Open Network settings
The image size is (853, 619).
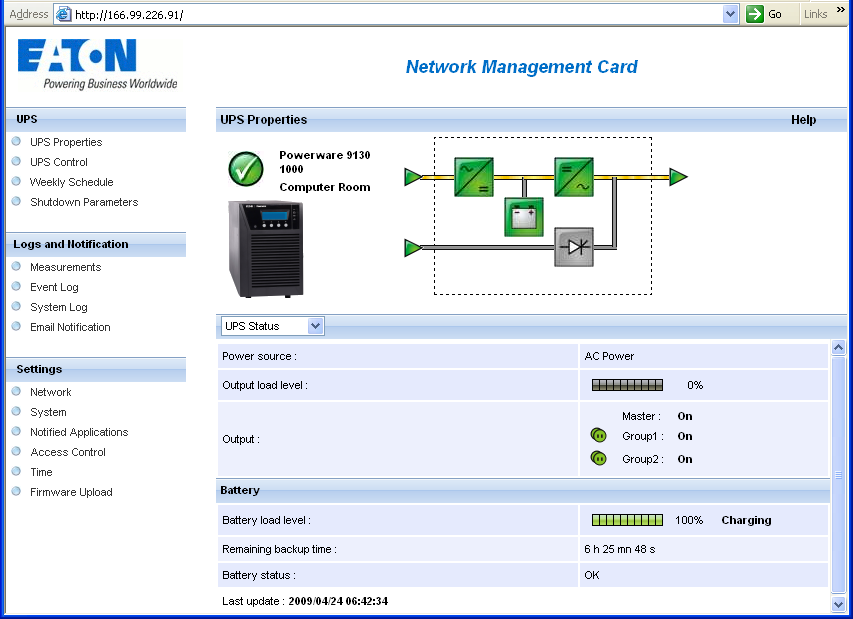[x=51, y=392]
